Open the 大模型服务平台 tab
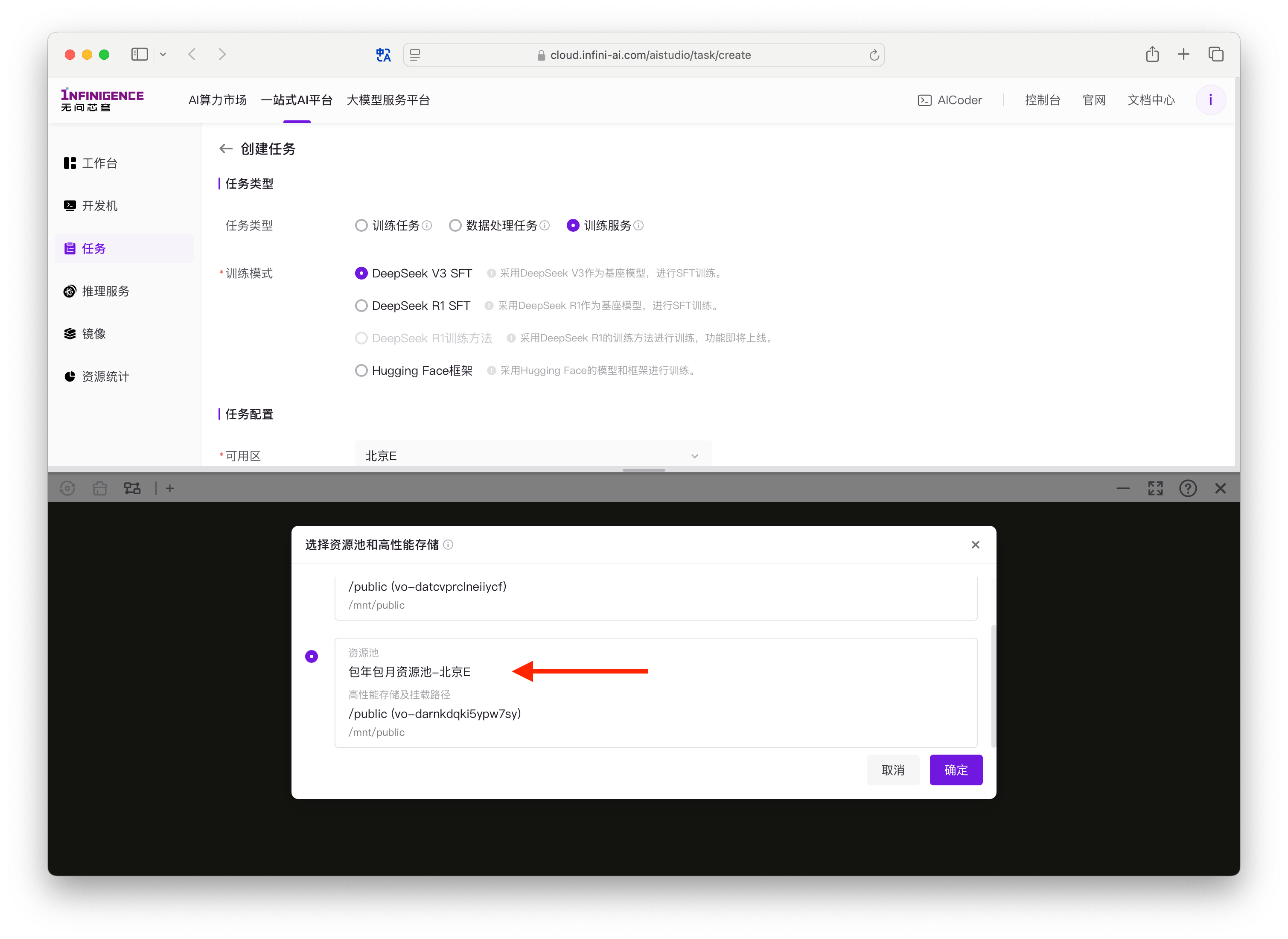This screenshot has width=1288, height=939. click(x=388, y=100)
